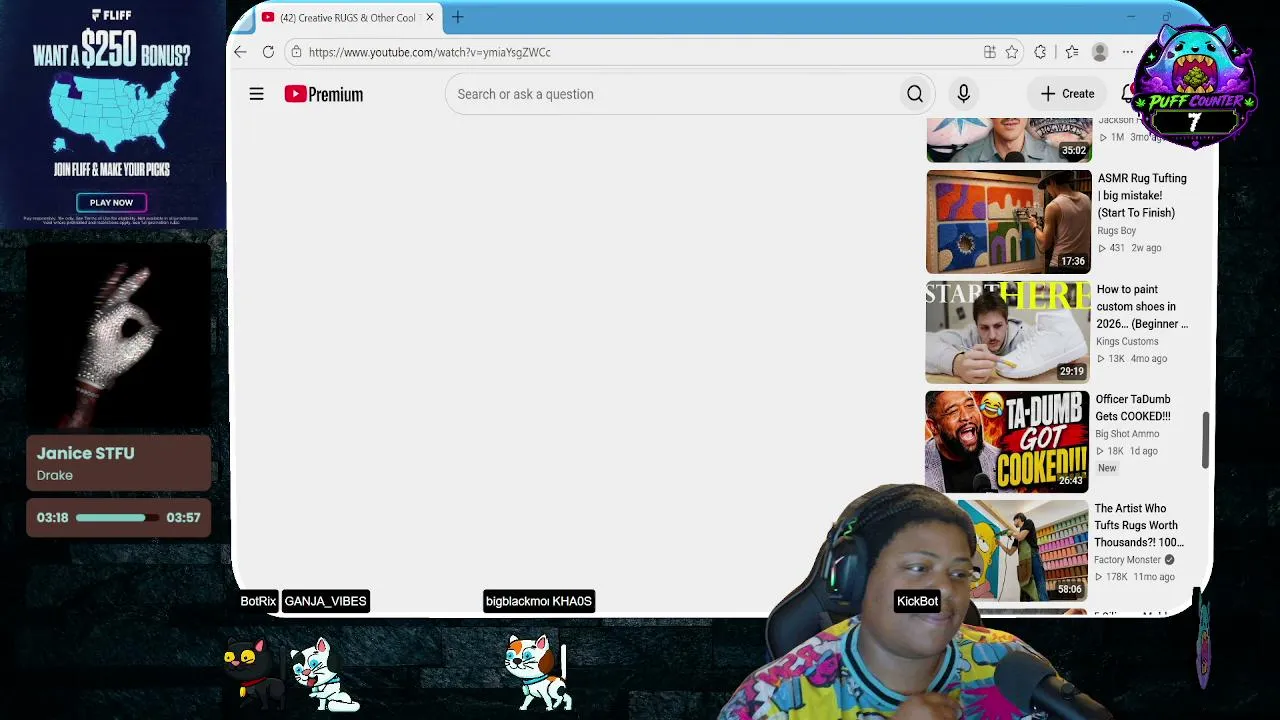Screen dimensions: 1280x720
Task: Open the How to paint custom shoes title
Action: [x=1142, y=306]
